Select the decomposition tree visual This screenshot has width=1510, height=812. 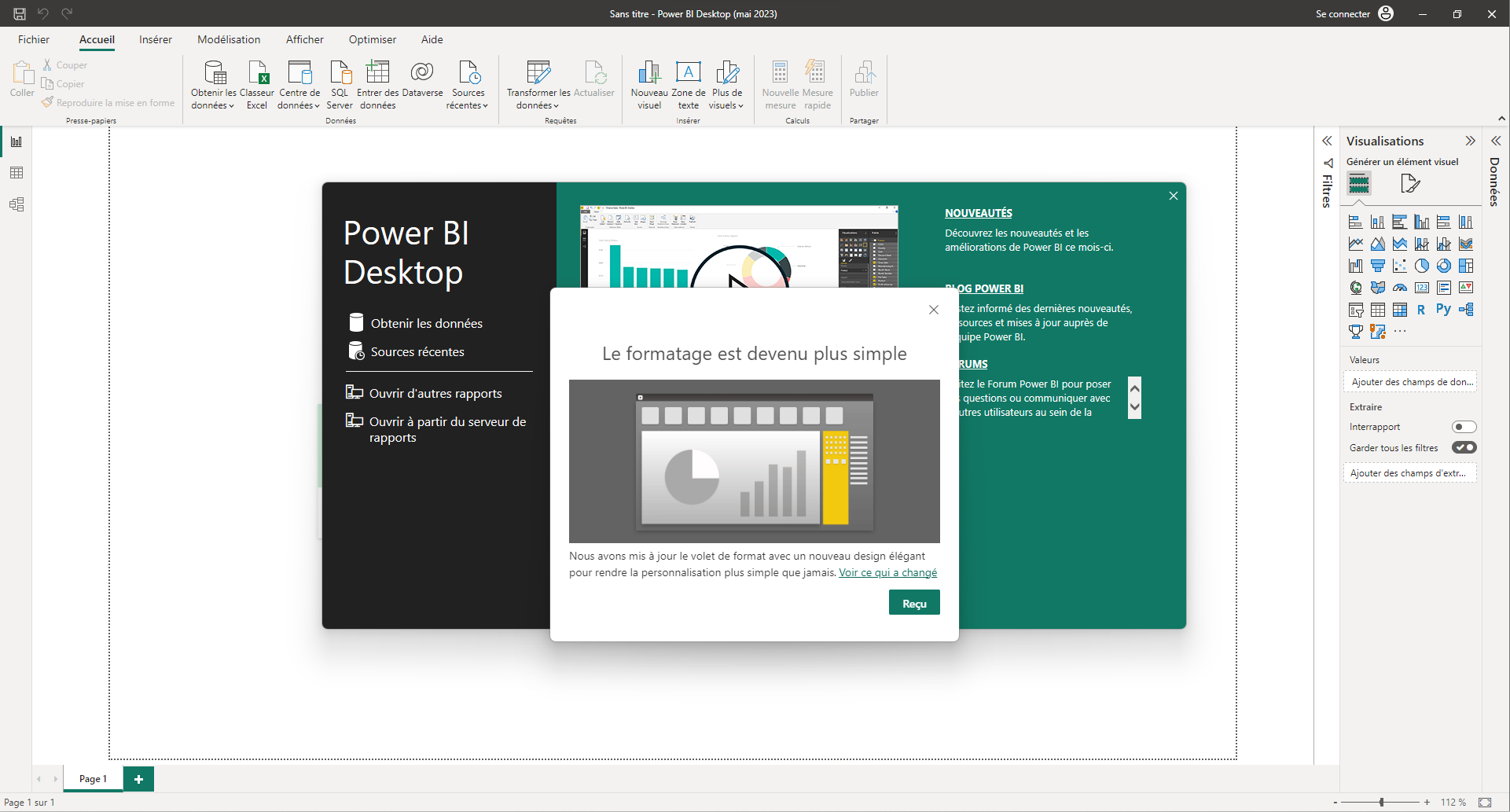click(x=1465, y=310)
